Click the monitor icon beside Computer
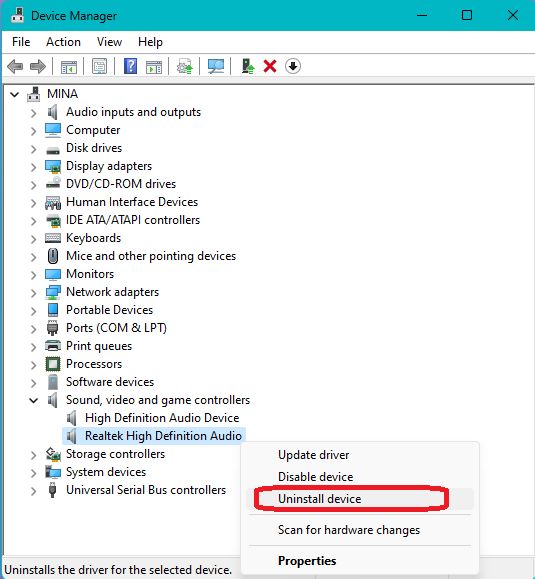535x579 pixels. (53, 130)
